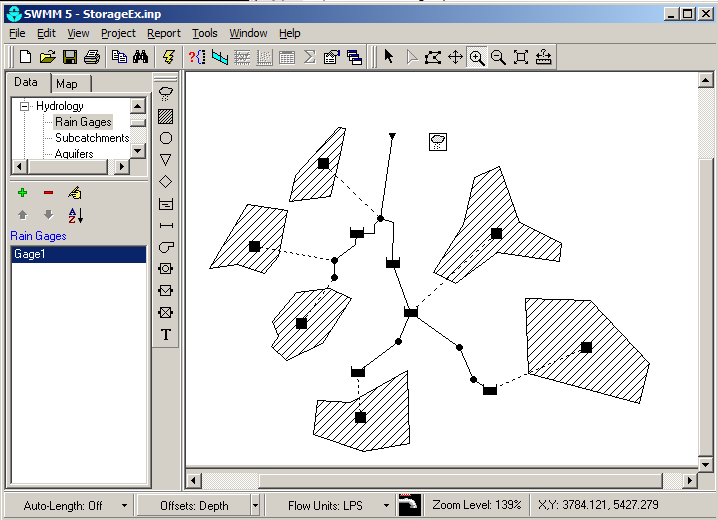Delete selected object with red minus

point(48,193)
